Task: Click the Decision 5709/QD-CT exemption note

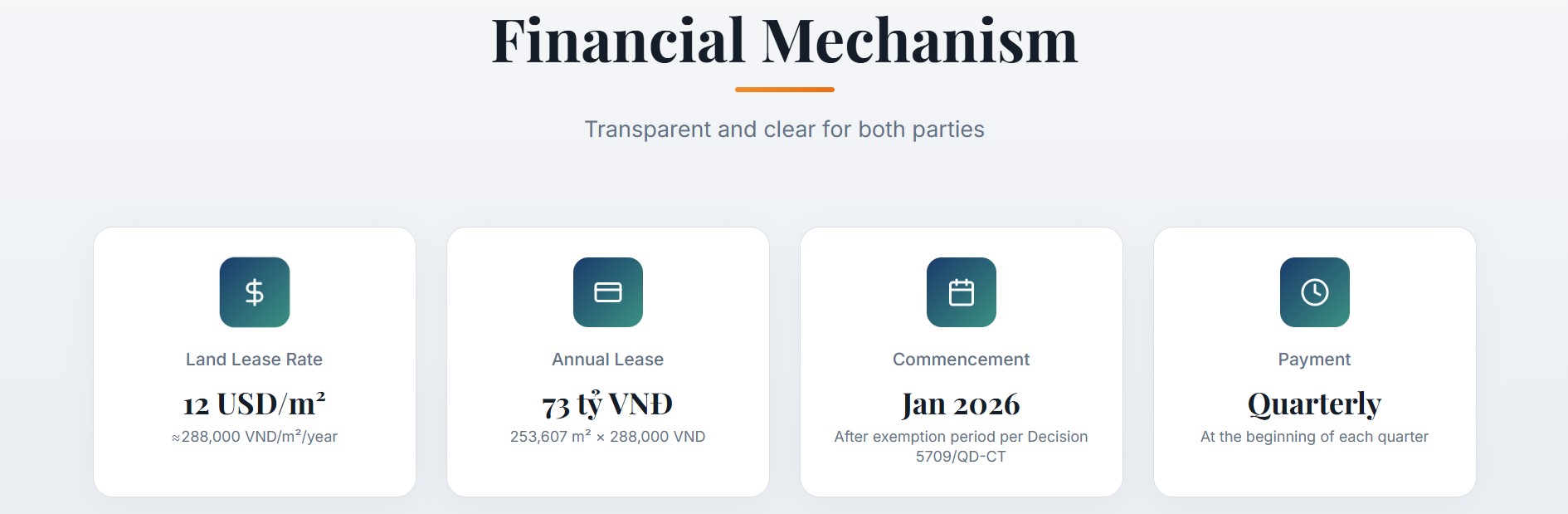Action: coord(961,447)
